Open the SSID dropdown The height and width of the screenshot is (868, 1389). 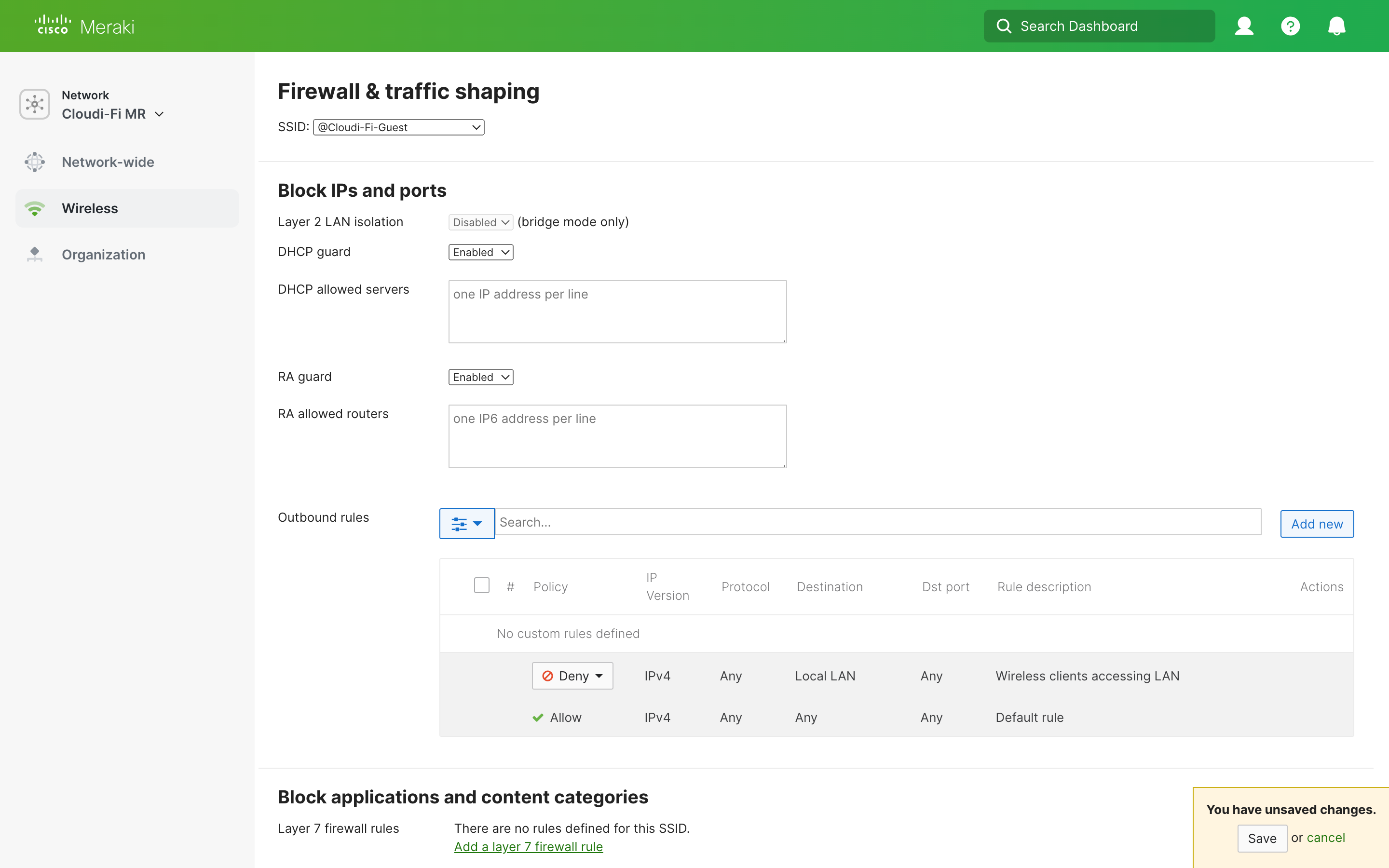tap(398, 127)
